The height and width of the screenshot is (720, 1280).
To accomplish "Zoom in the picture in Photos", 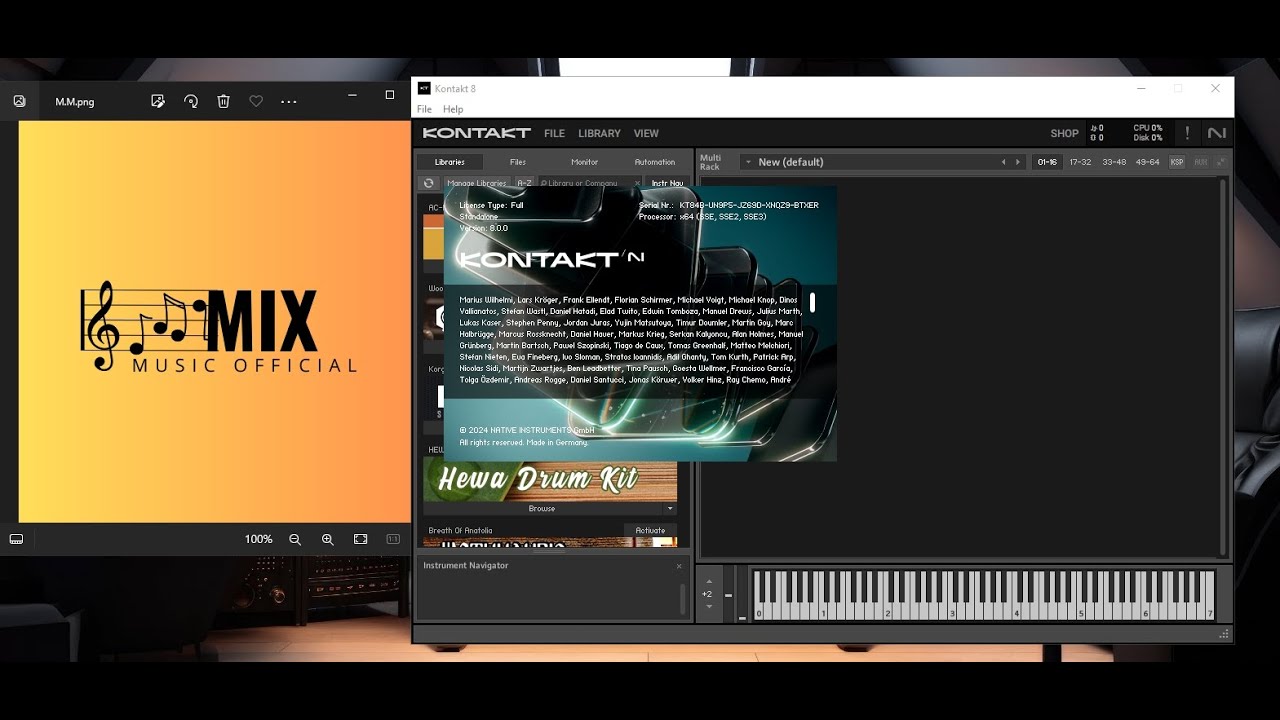I will click(x=328, y=539).
